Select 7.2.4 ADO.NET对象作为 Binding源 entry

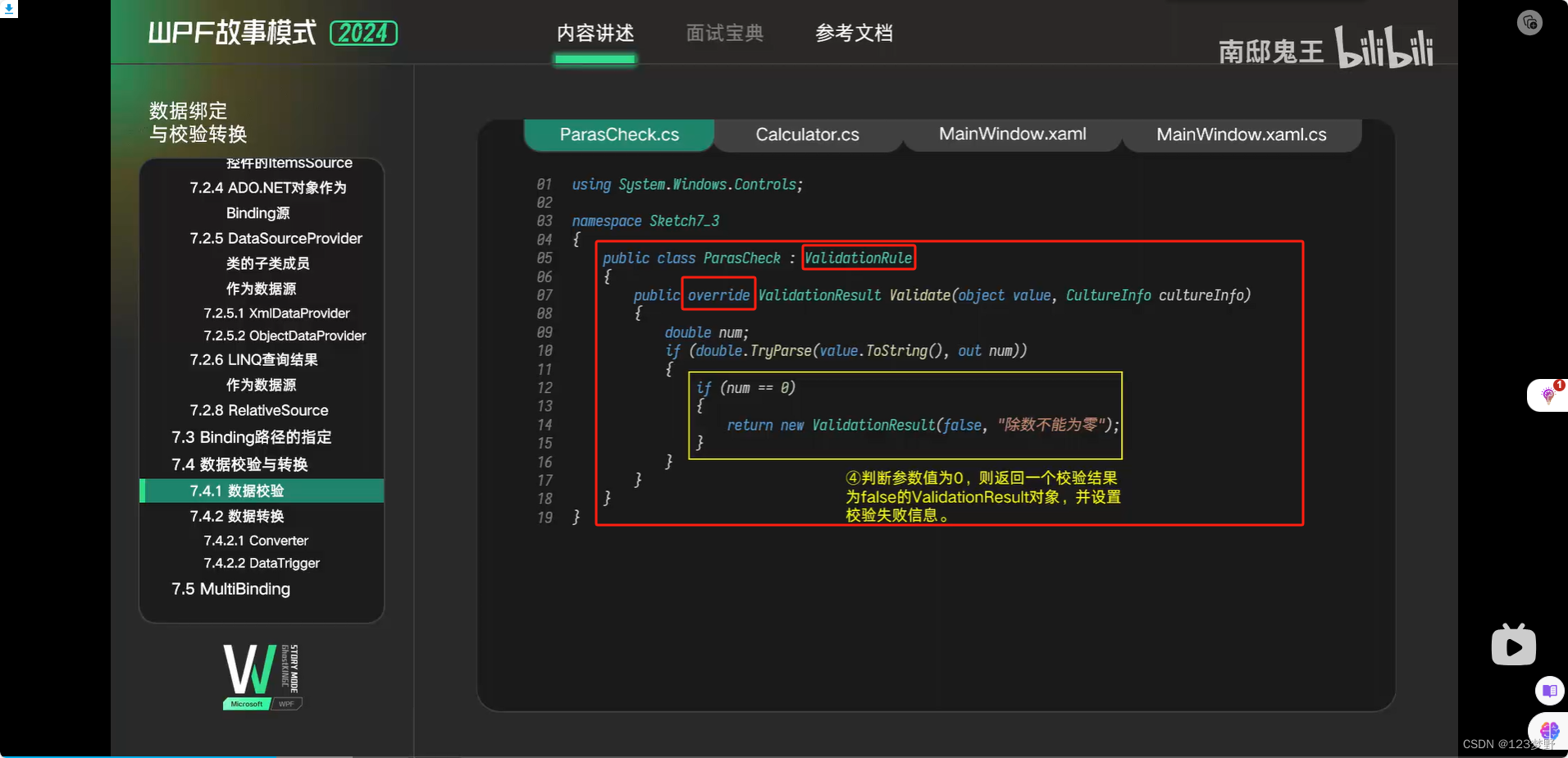(x=268, y=200)
